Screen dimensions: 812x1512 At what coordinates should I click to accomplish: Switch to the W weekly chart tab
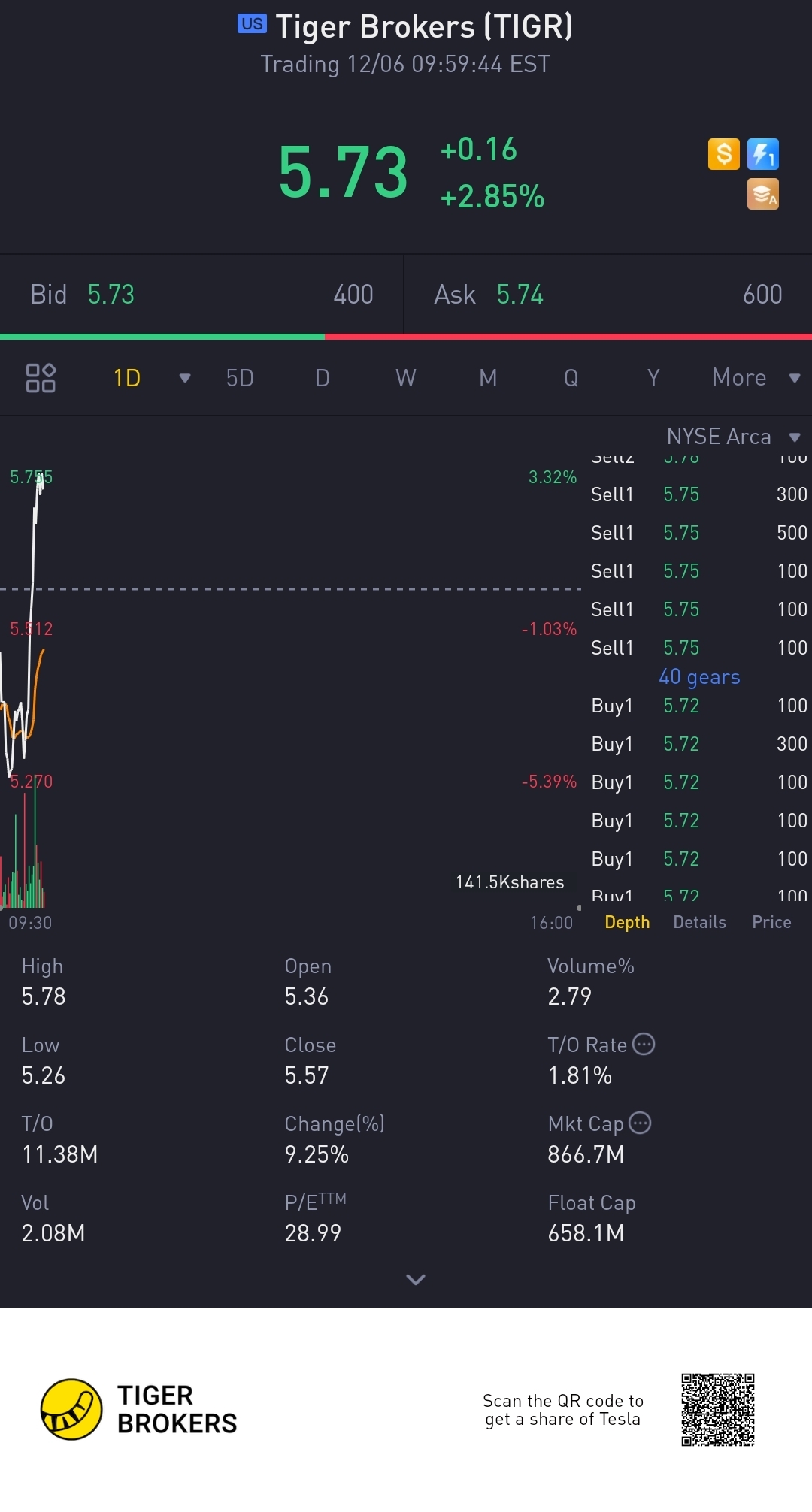[x=406, y=378]
